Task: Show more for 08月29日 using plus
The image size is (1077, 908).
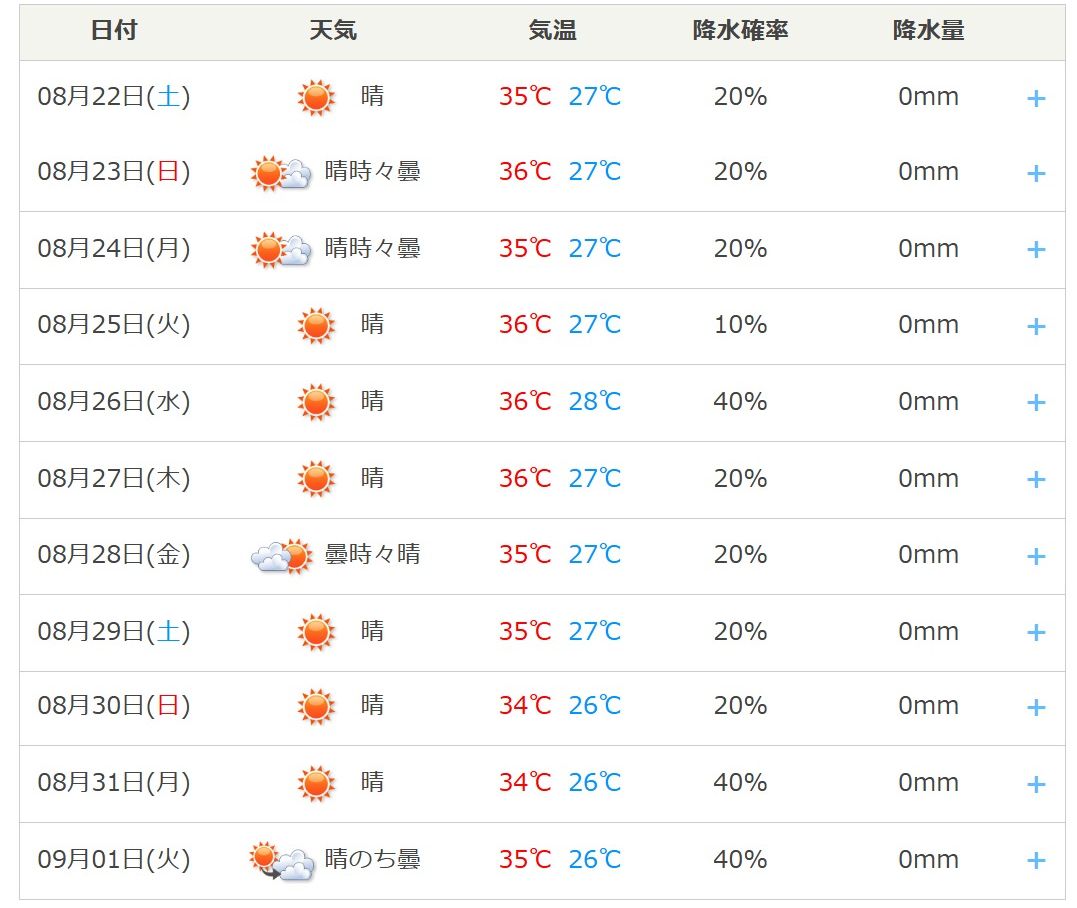Action: click(1036, 633)
